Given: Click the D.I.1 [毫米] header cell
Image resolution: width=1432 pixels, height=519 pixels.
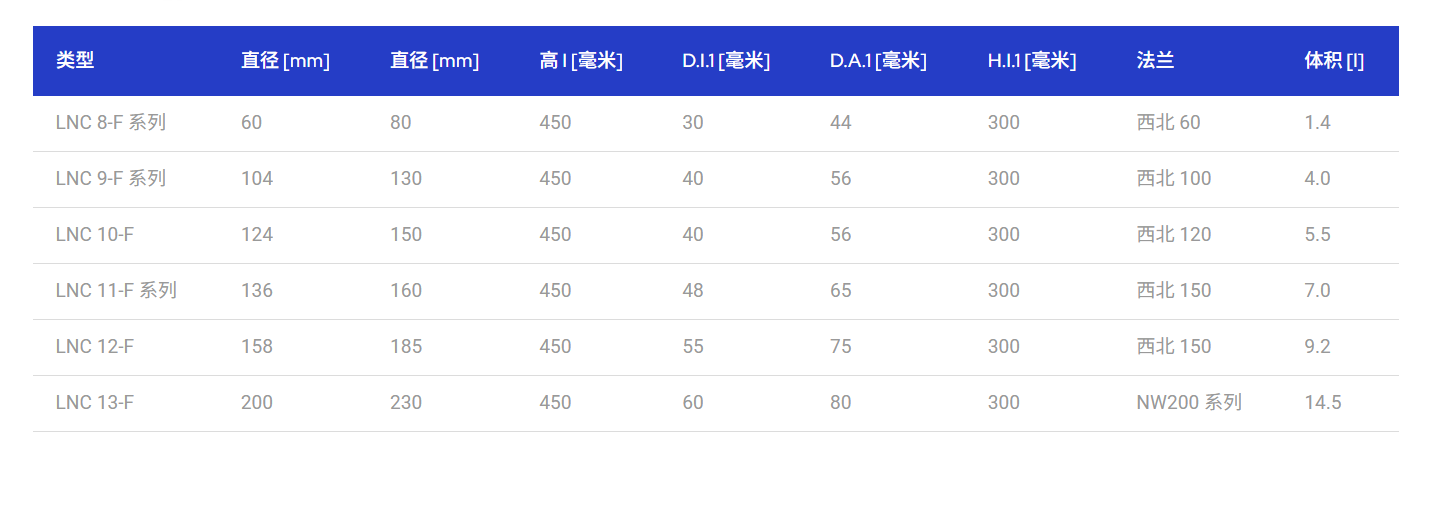Looking at the screenshot, I should tap(726, 61).
